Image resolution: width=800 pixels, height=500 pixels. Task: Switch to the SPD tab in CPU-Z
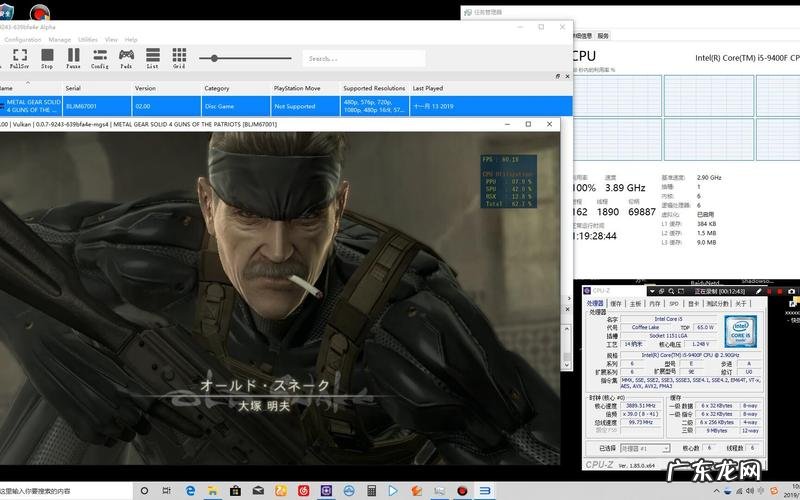(673, 303)
